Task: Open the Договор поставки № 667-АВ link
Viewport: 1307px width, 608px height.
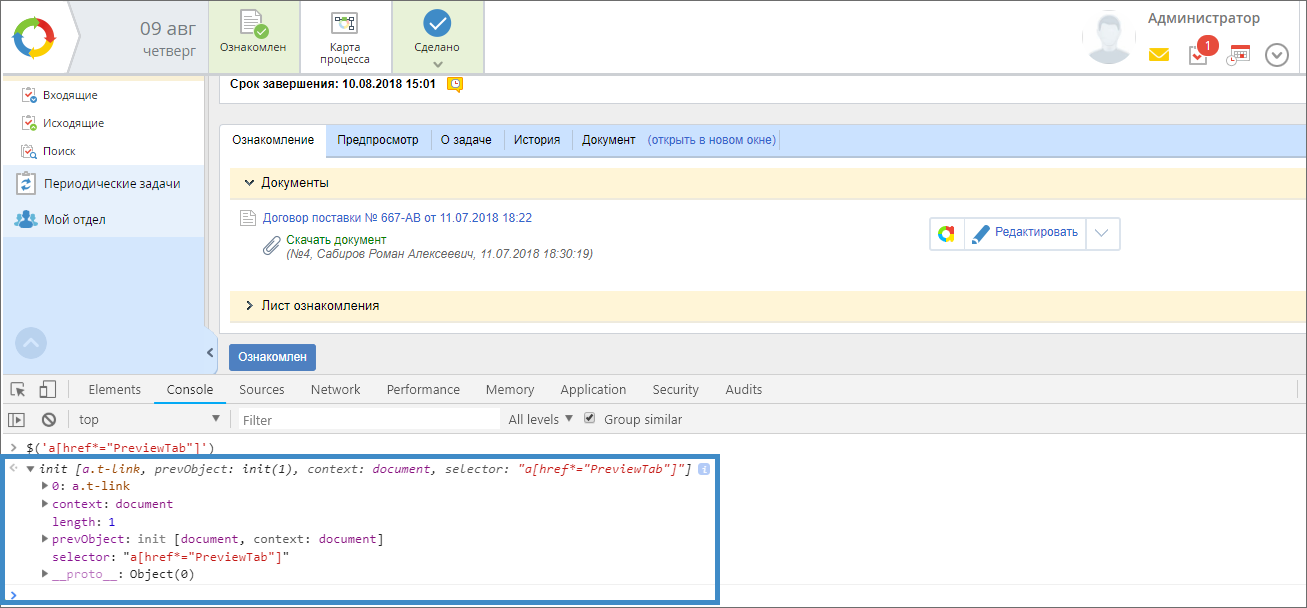Action: [397, 218]
